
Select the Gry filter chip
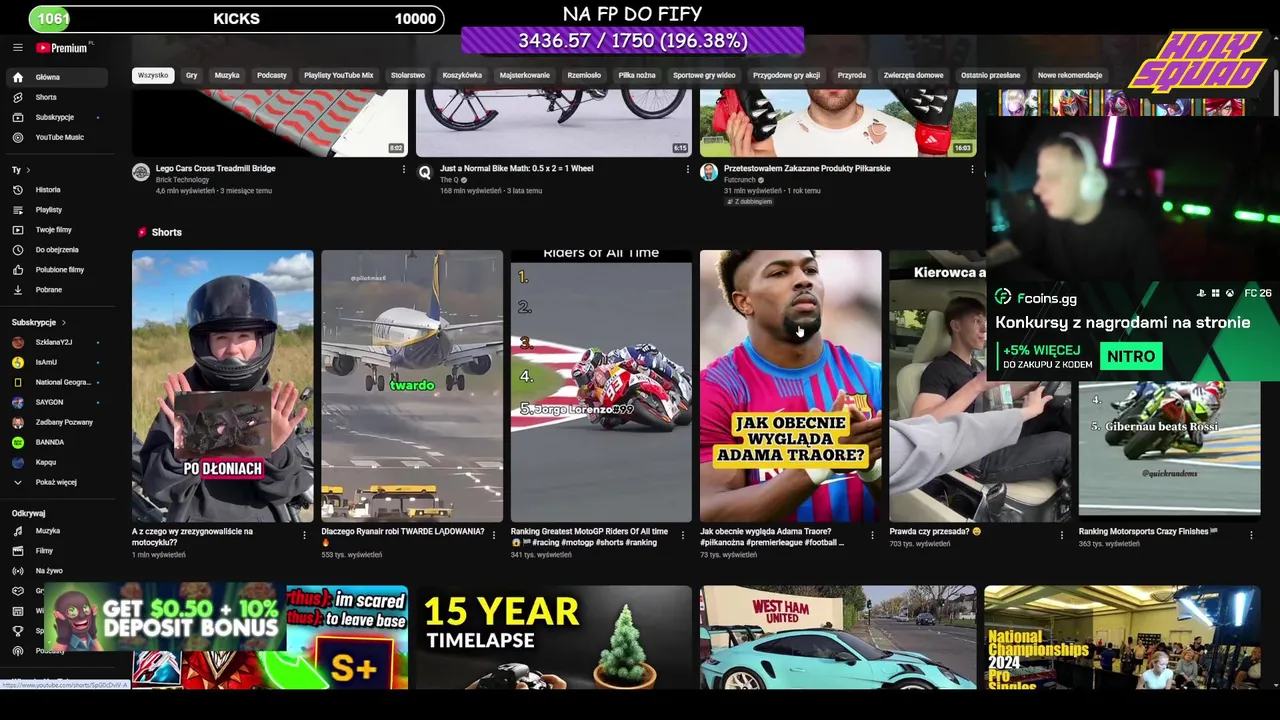point(191,75)
